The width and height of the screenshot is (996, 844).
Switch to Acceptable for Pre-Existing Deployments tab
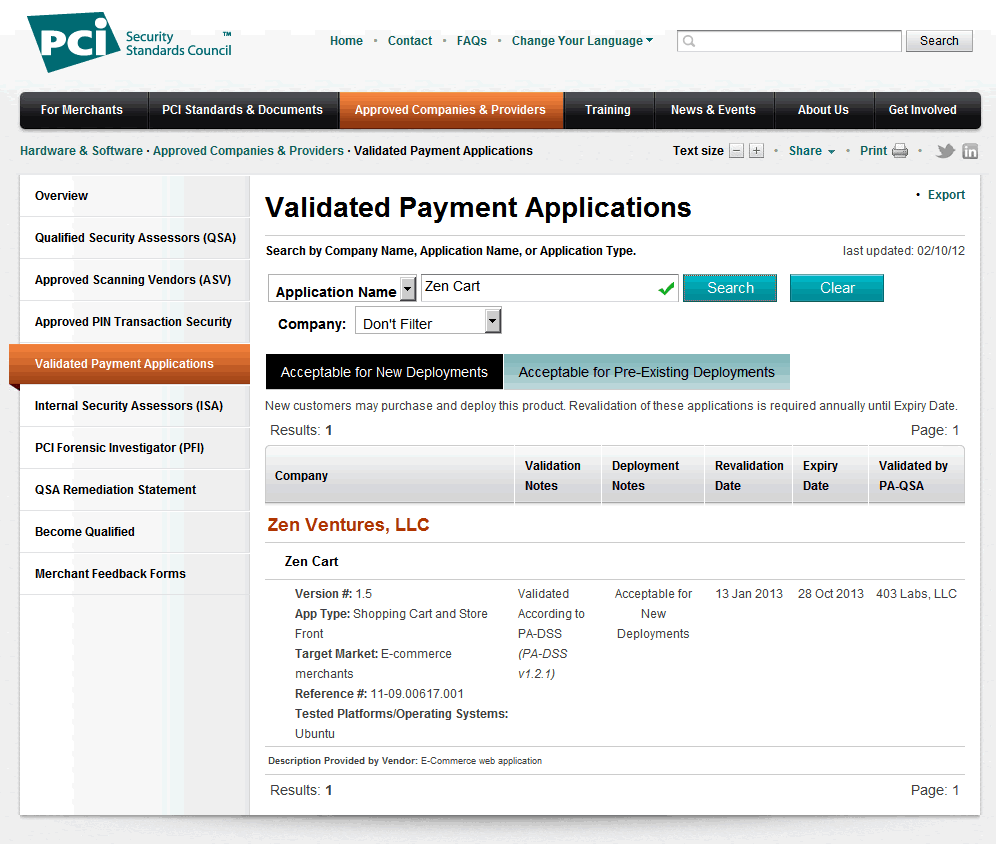coord(646,372)
